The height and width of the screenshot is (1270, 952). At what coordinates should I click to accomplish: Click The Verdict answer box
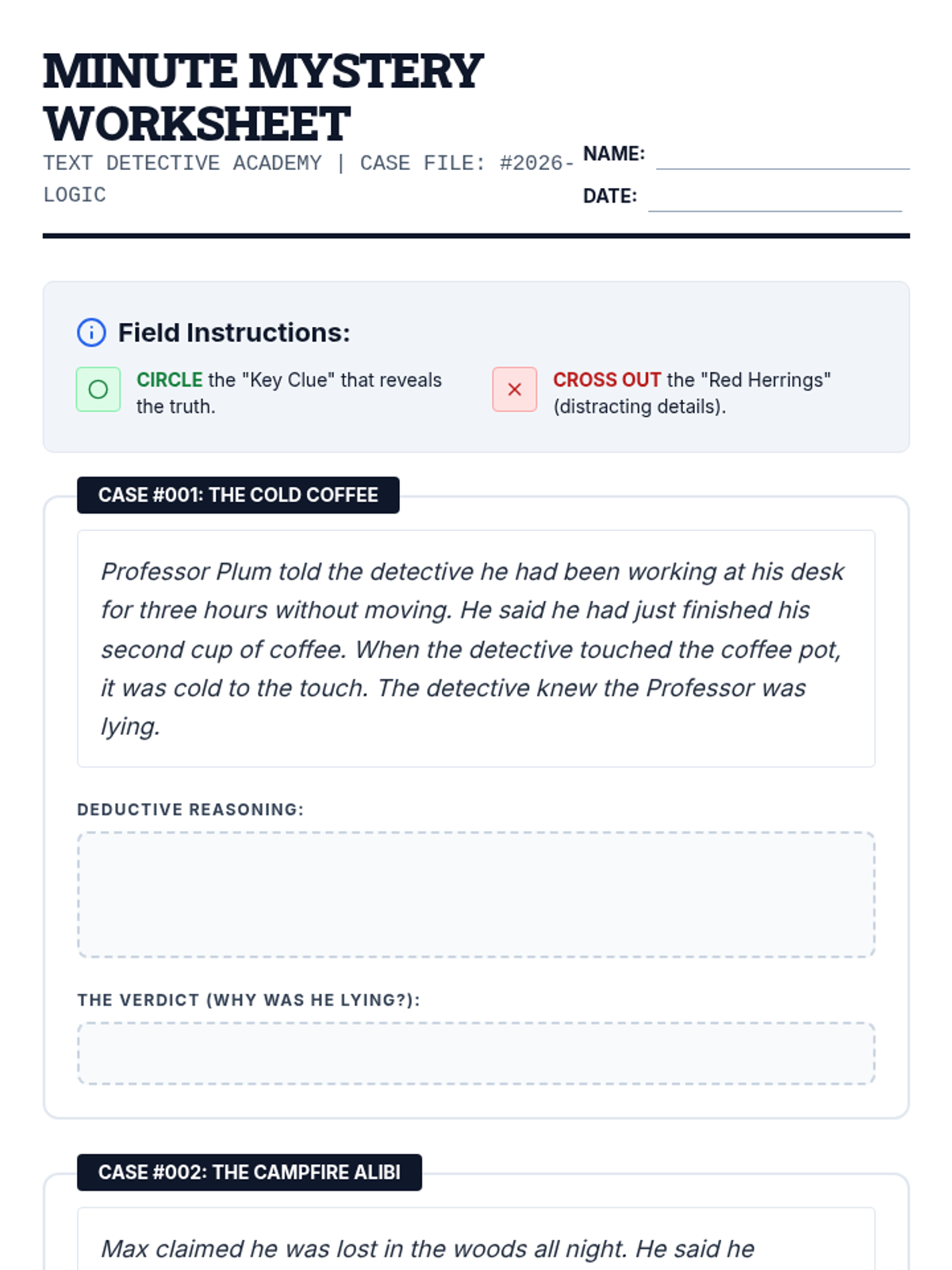[476, 1053]
